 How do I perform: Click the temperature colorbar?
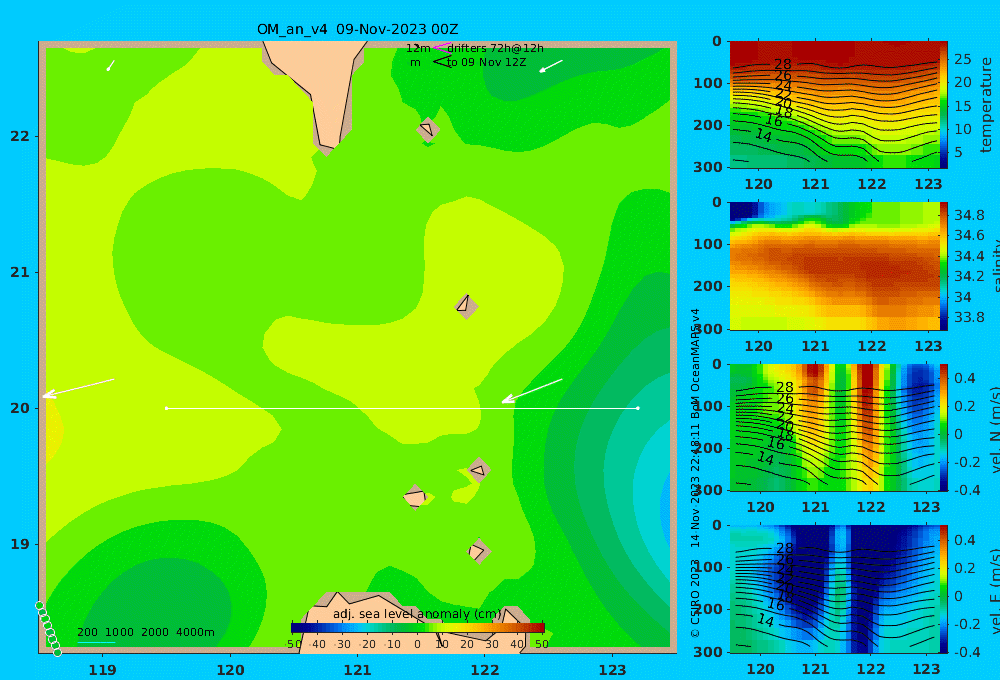point(944,105)
